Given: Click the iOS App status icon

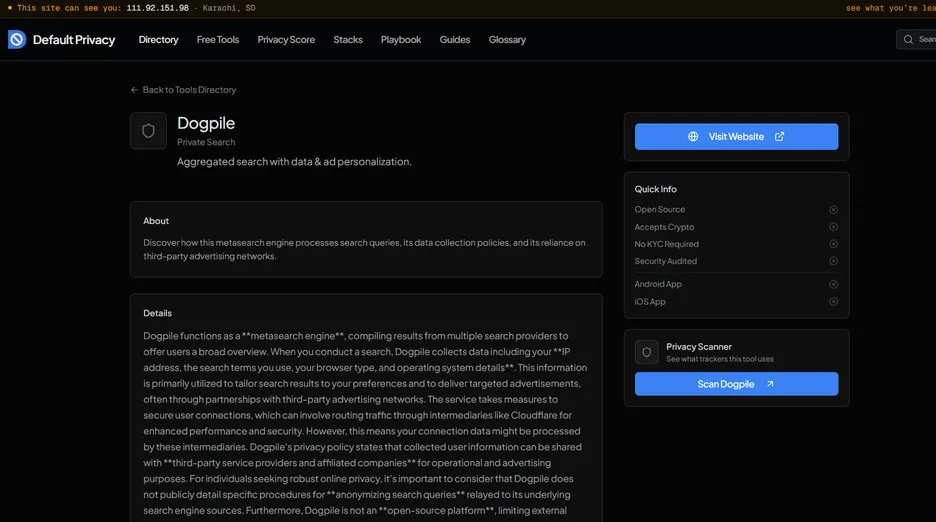Looking at the screenshot, I should point(833,302).
